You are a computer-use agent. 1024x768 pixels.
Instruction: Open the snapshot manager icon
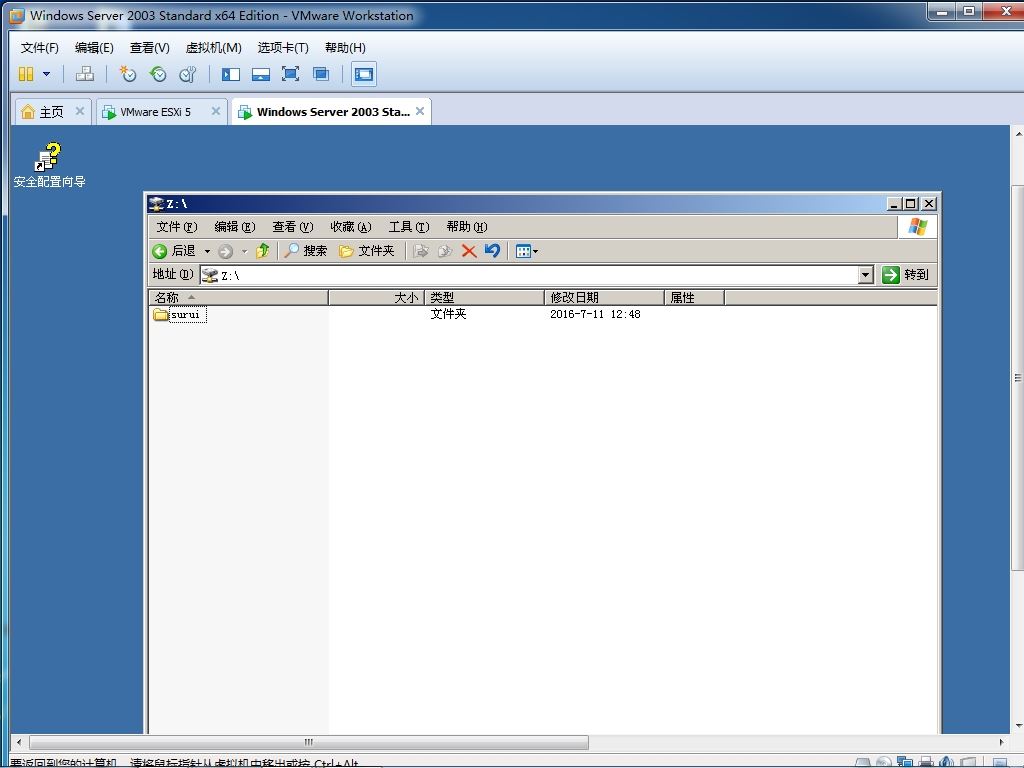188,74
